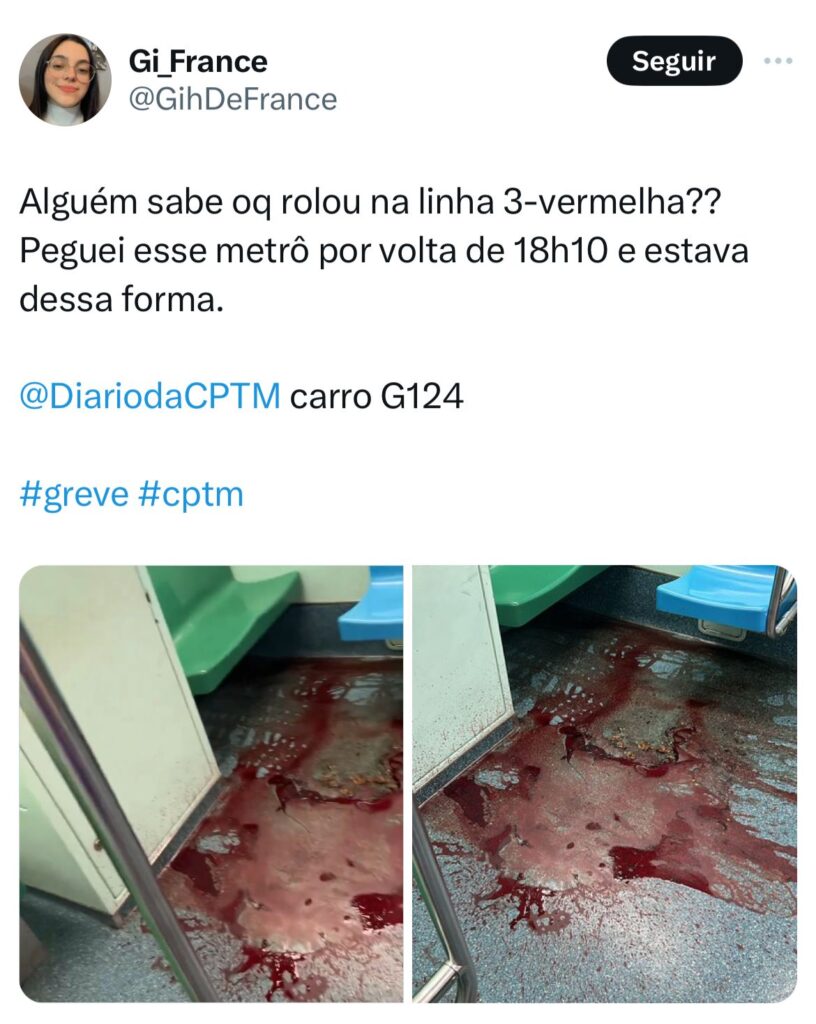Follow the account with the Seguir button
Viewport: 816px width, 1024px height.
point(674,61)
